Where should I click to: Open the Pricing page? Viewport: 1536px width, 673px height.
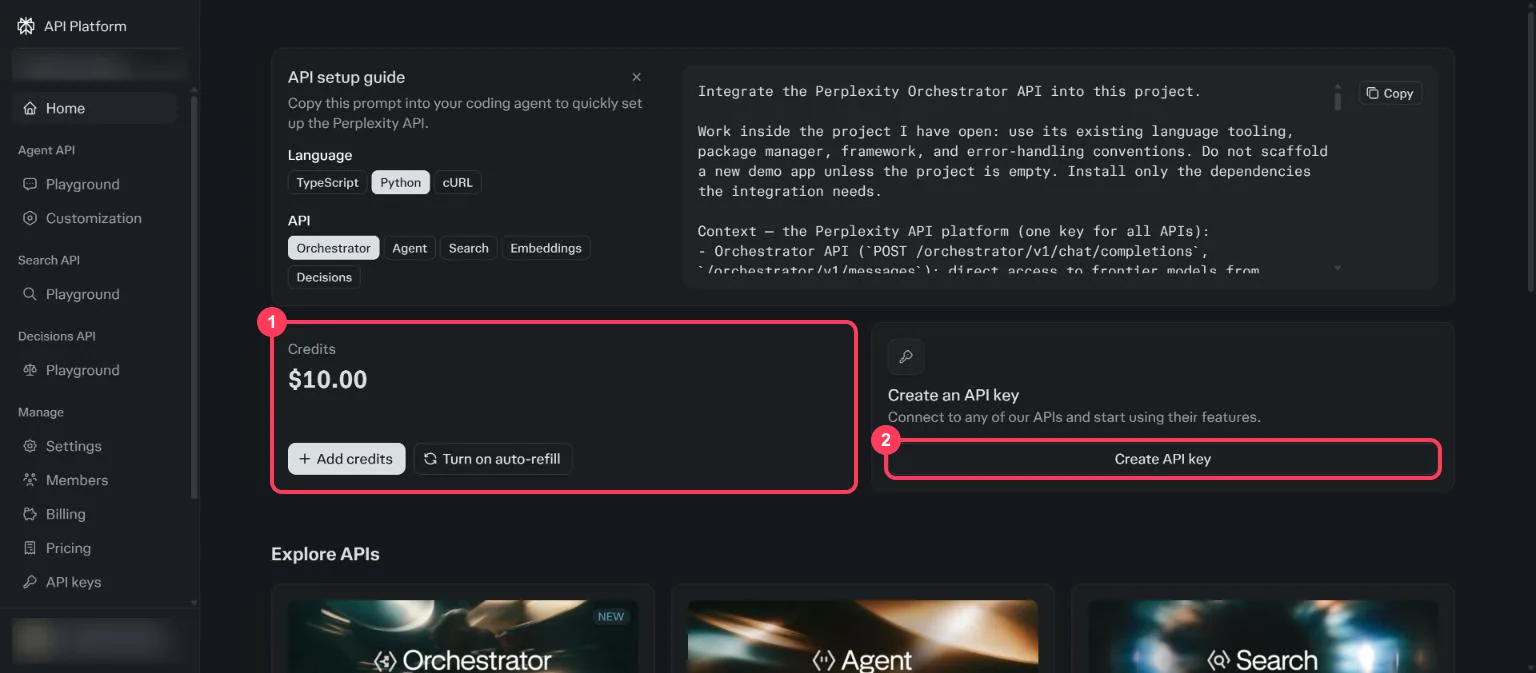pos(95,548)
